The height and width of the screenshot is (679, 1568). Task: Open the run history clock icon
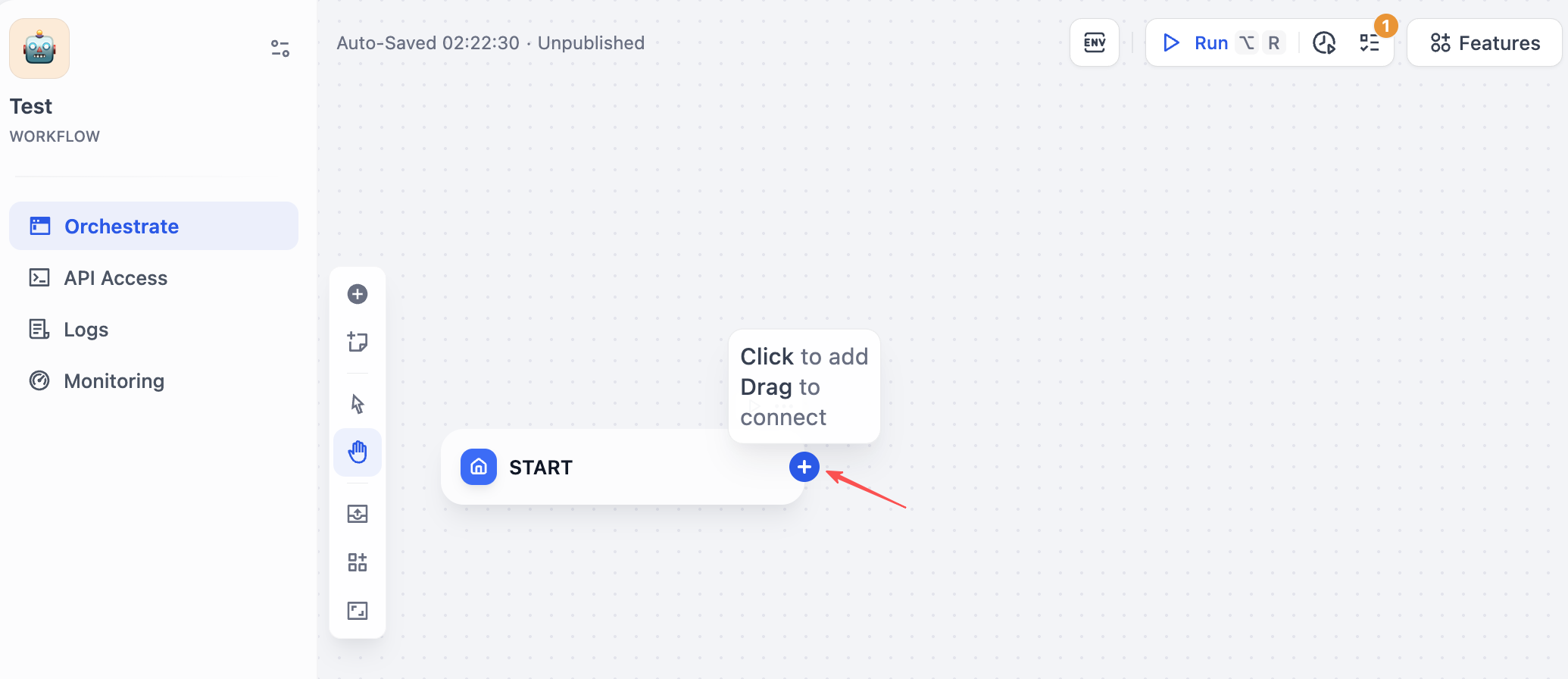click(1323, 43)
